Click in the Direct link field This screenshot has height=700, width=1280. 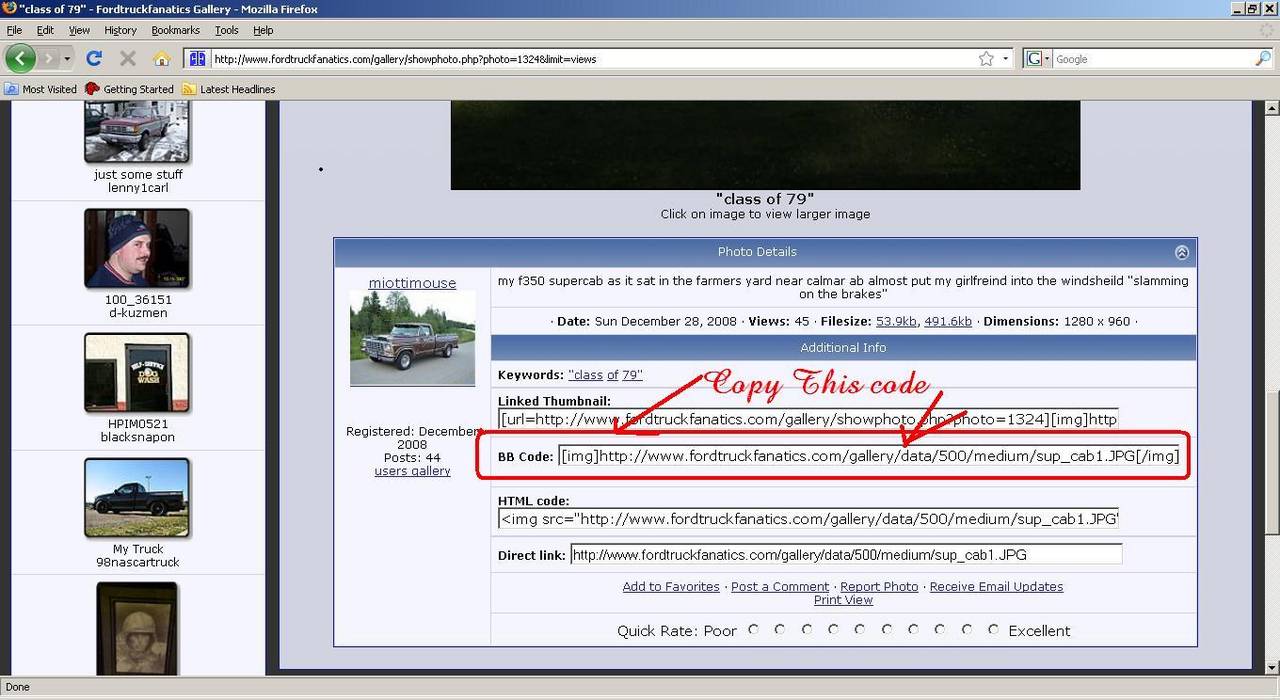[846, 555]
